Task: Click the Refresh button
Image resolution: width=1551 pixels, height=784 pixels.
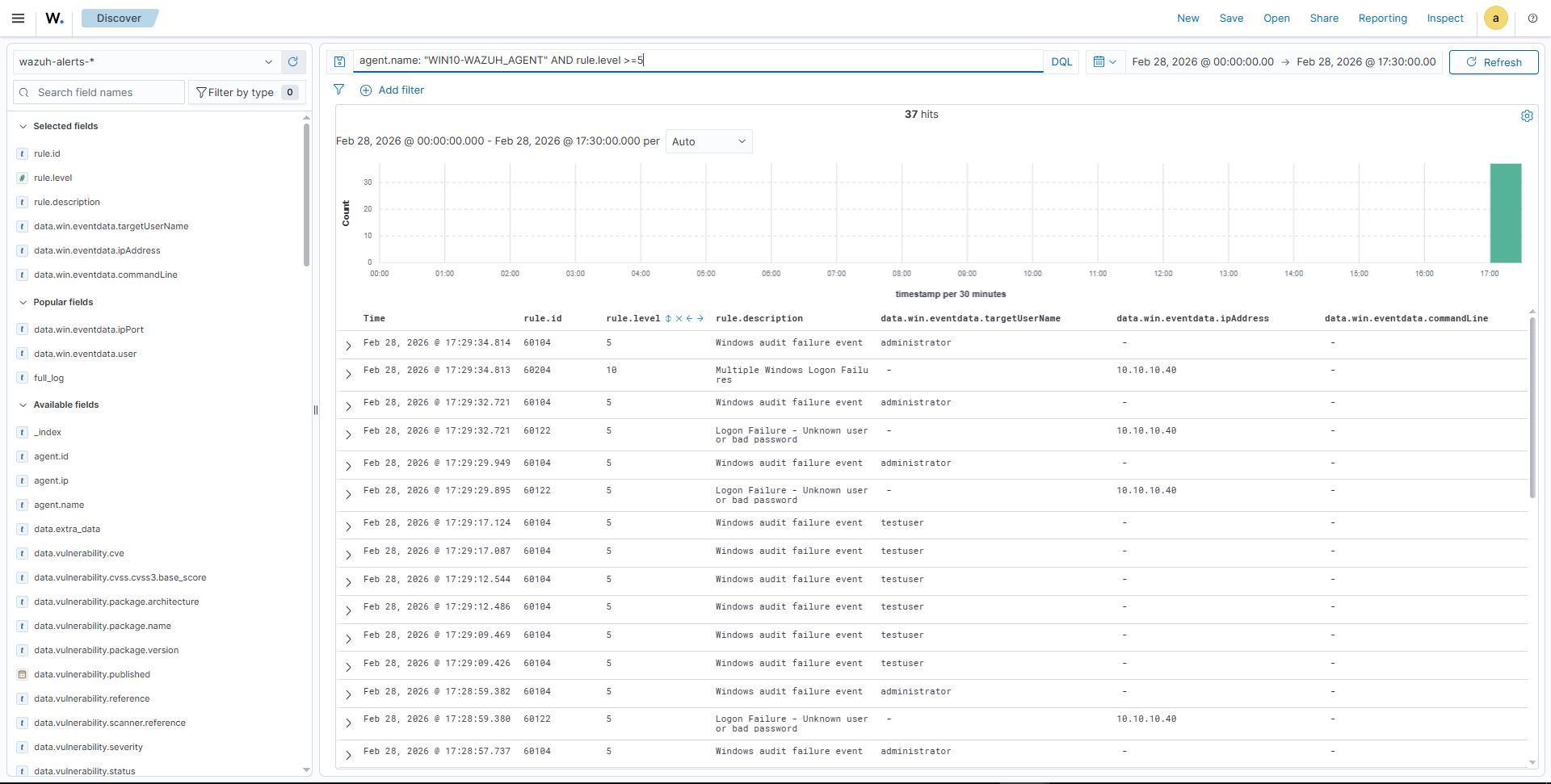Action: 1493,61
